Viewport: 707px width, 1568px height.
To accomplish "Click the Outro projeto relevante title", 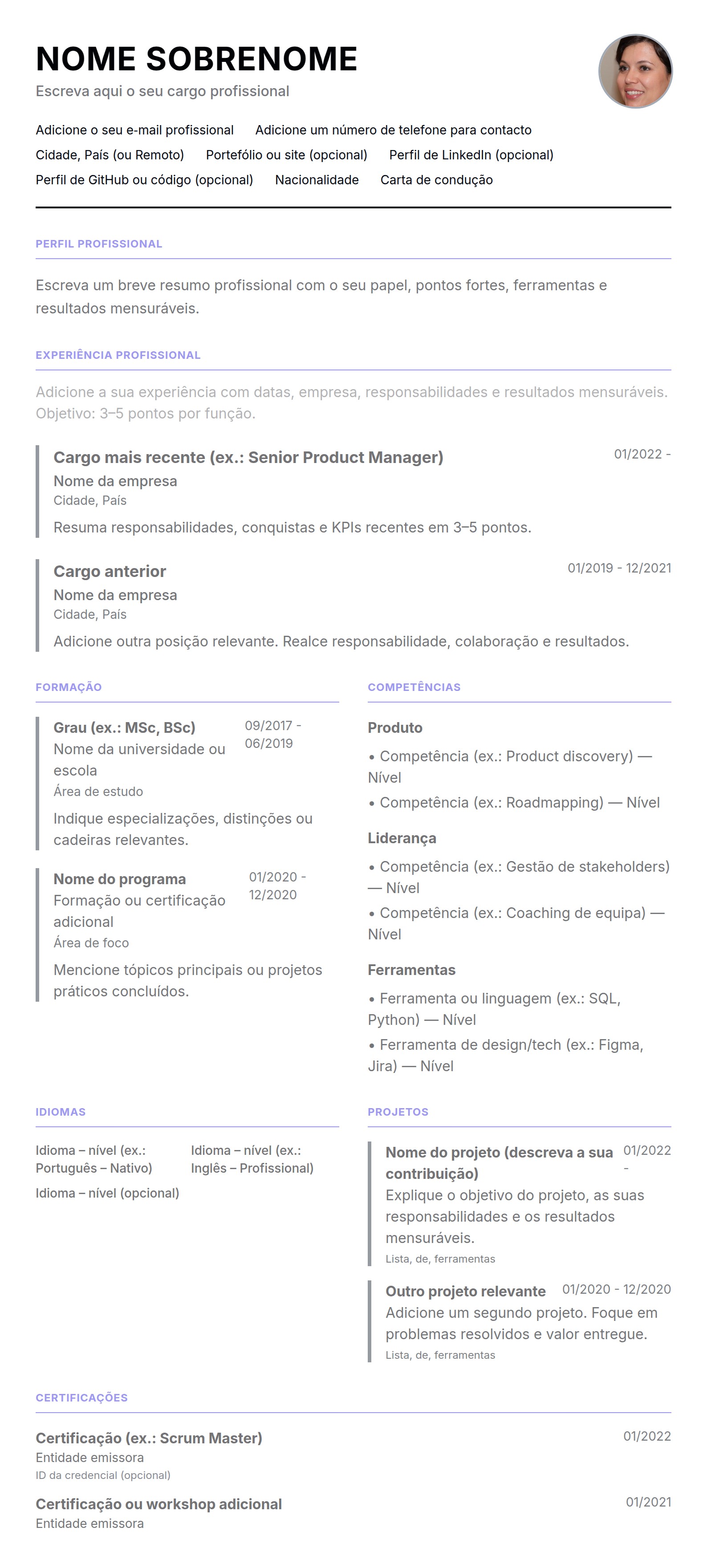I will (x=465, y=1292).
